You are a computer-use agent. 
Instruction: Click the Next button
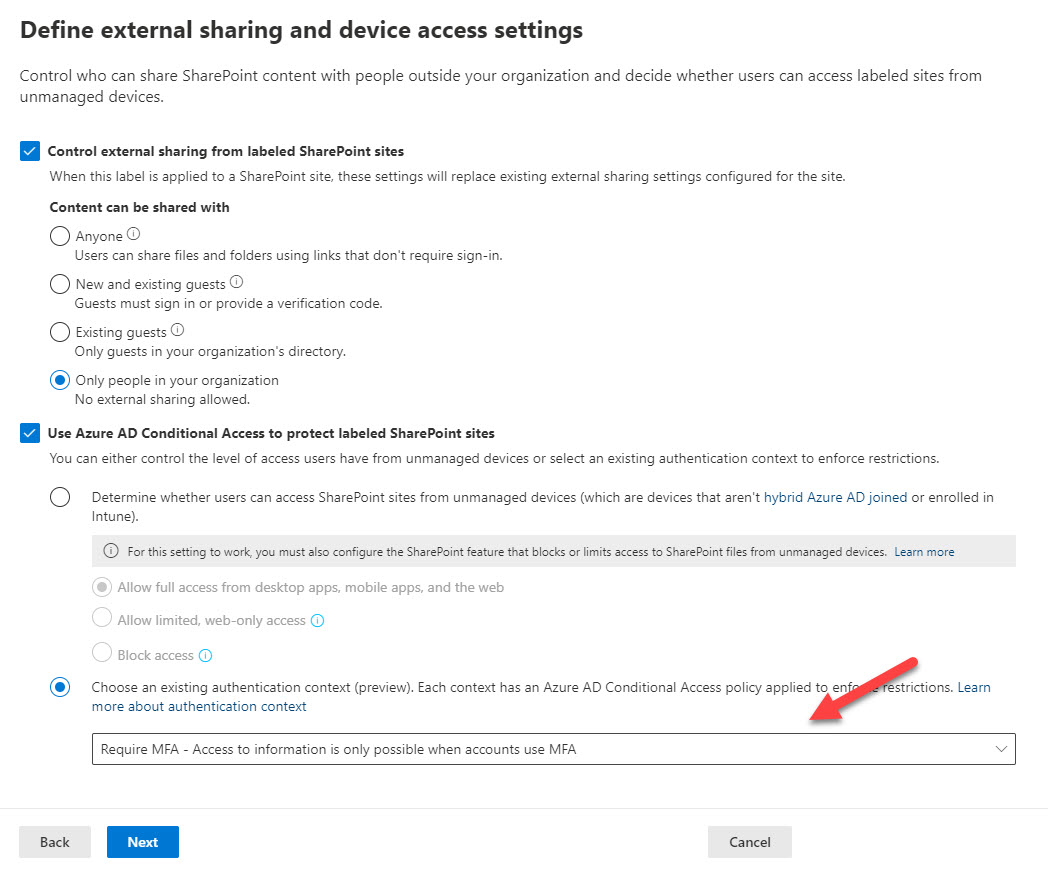(142, 842)
